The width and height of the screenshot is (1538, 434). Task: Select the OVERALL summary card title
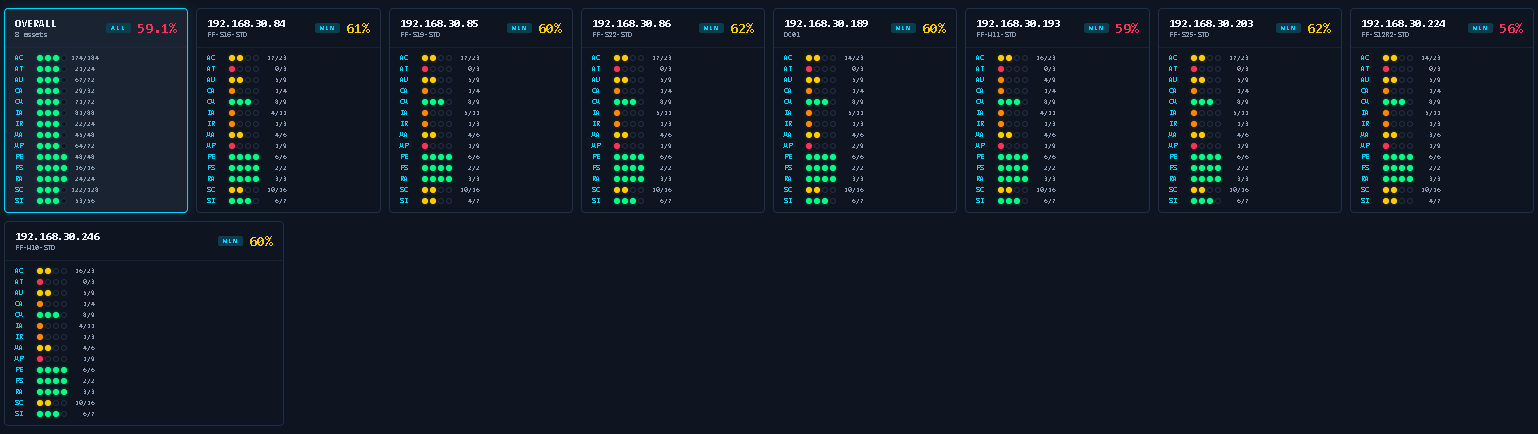point(36,24)
